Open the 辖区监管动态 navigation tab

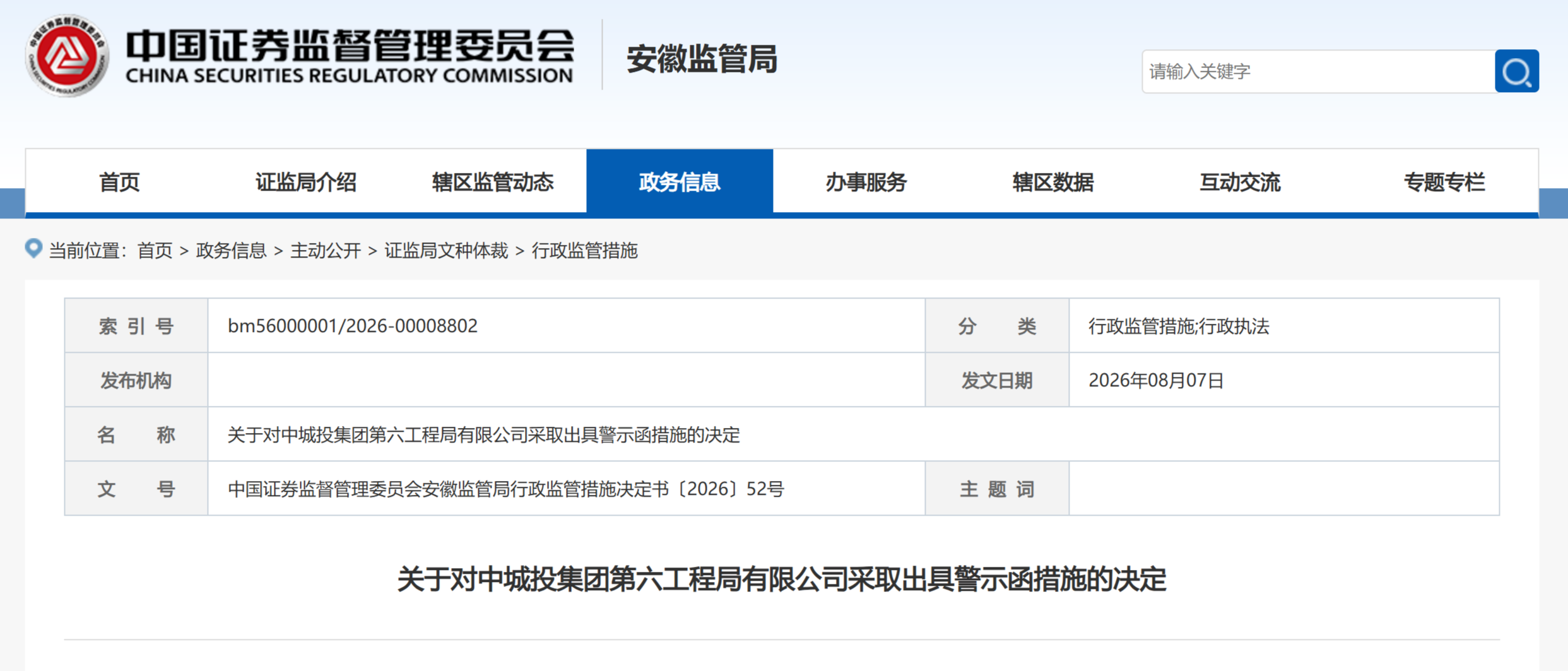493,182
